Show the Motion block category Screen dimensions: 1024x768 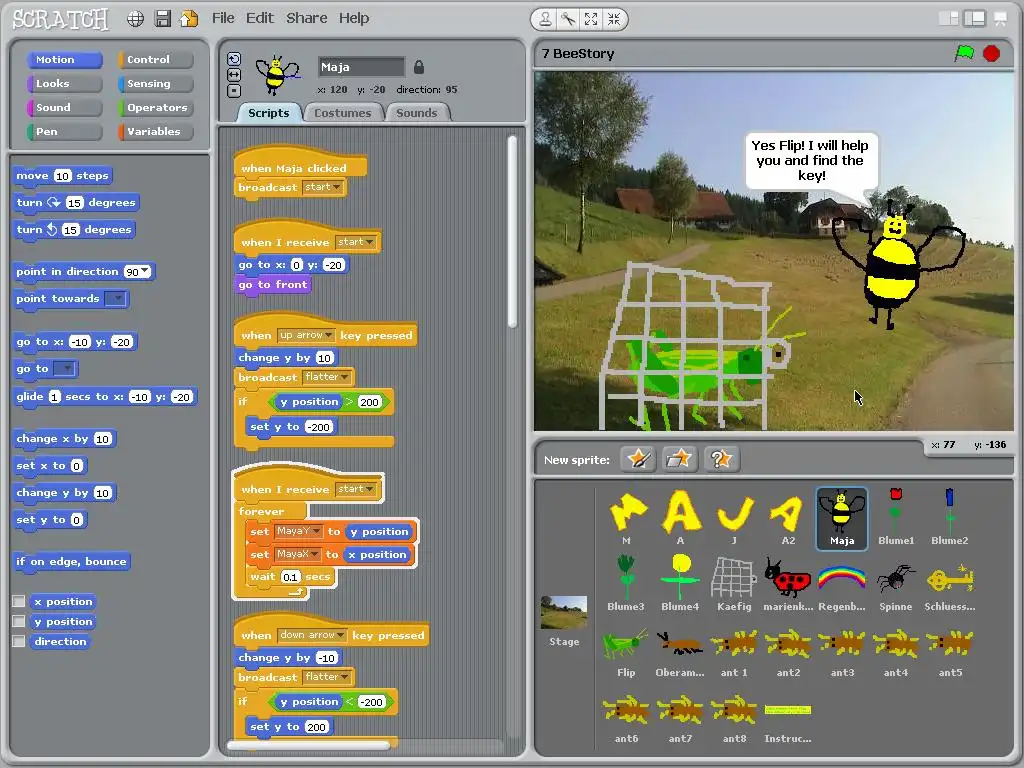pyautogui.click(x=65, y=59)
